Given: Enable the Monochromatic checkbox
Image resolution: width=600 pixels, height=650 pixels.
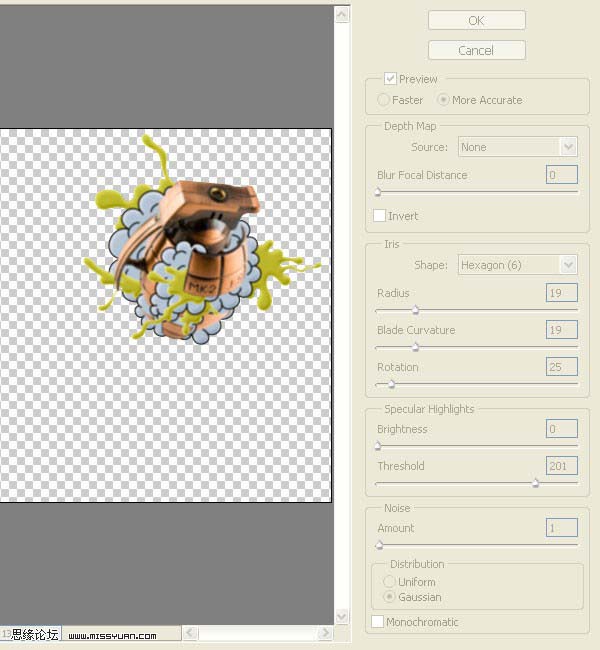Looking at the screenshot, I should click(377, 621).
